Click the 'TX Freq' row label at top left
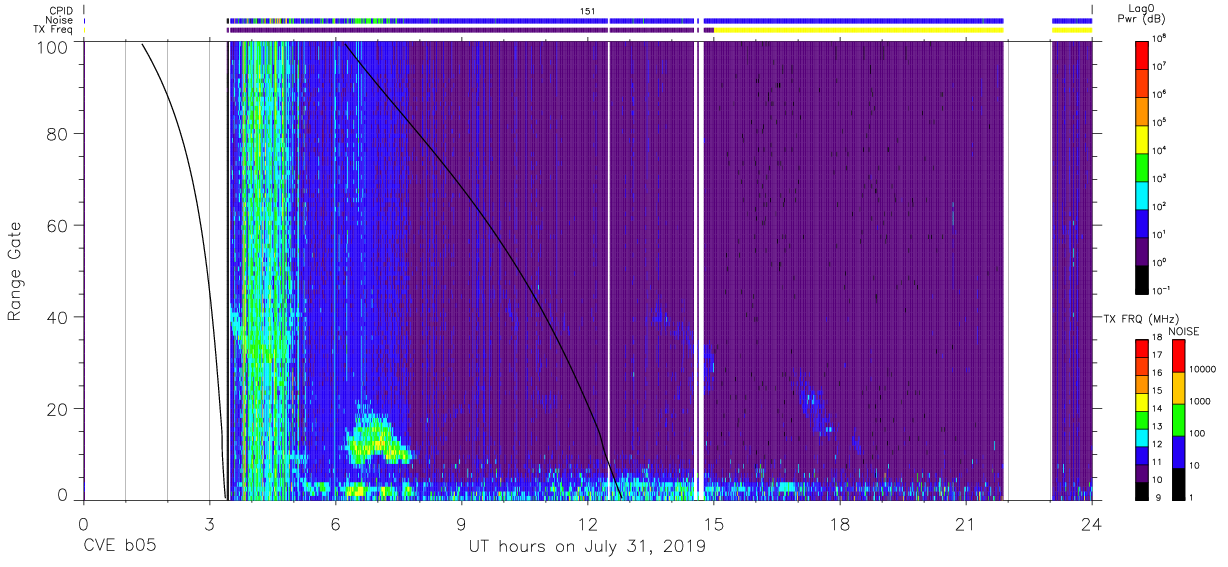This screenshot has height=567, width=1228. coord(54,30)
